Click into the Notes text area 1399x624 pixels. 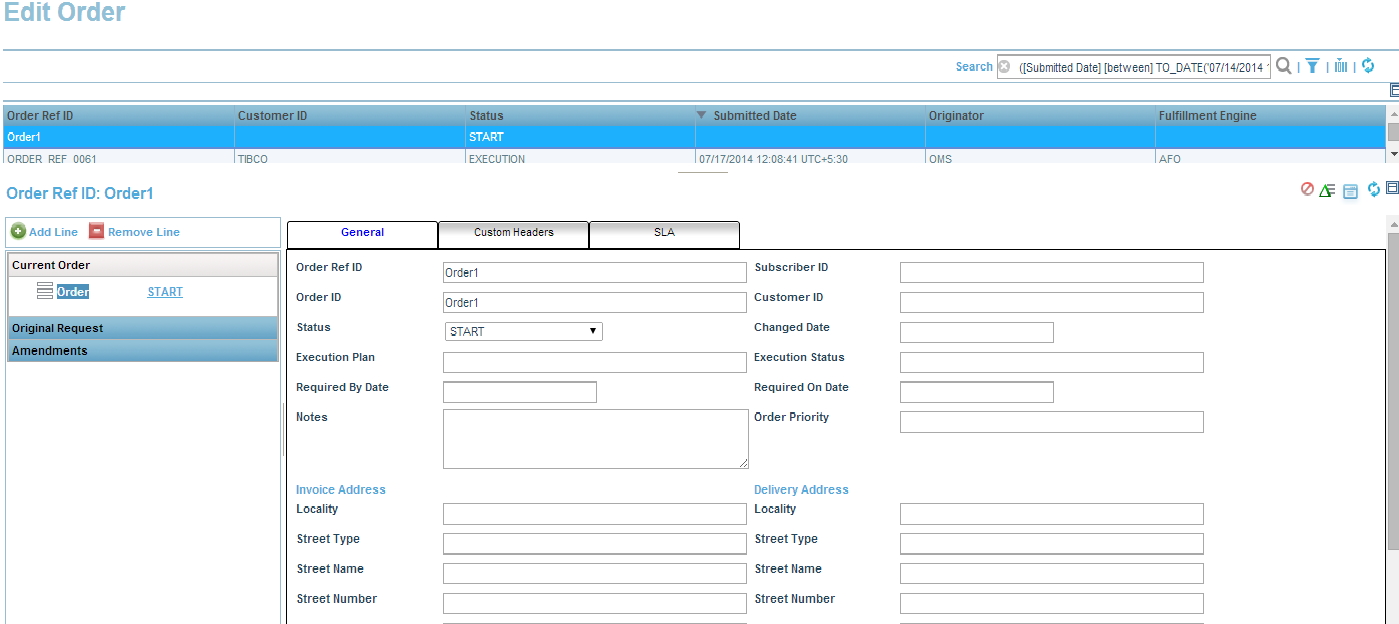coord(595,438)
